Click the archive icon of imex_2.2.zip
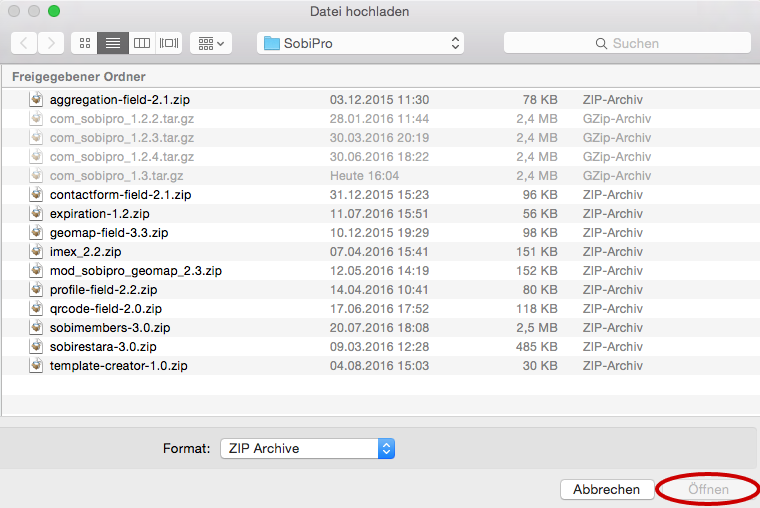The image size is (760, 508). (x=36, y=251)
